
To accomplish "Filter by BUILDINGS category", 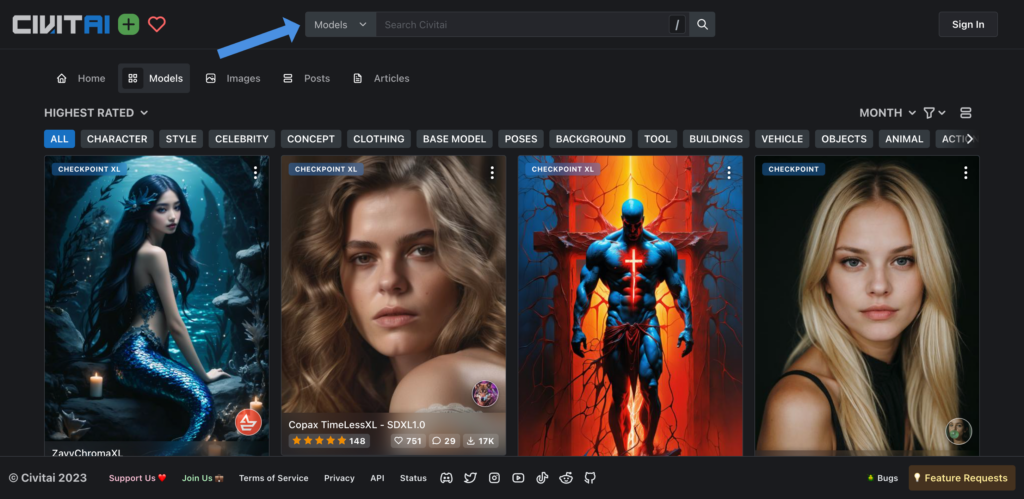I will [x=716, y=139].
